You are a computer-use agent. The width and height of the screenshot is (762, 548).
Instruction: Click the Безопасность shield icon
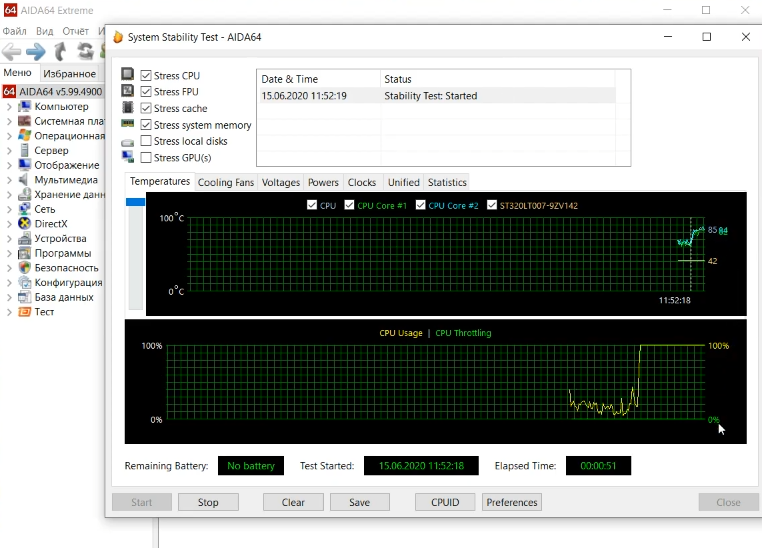tap(24, 268)
